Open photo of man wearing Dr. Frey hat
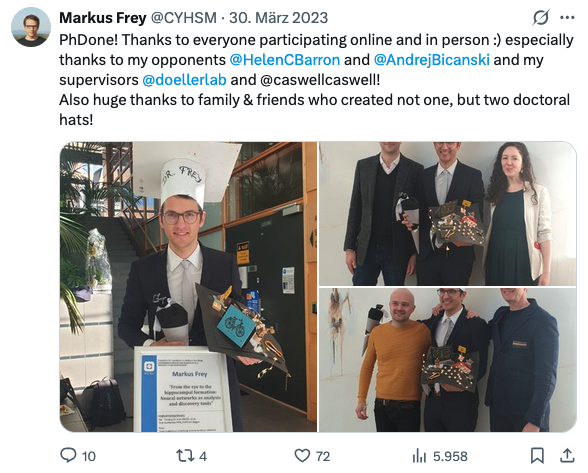 tap(188, 287)
